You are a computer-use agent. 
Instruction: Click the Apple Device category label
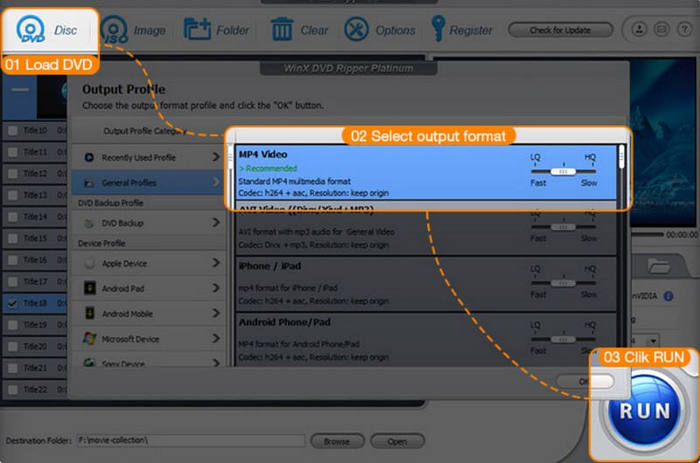click(x=124, y=263)
